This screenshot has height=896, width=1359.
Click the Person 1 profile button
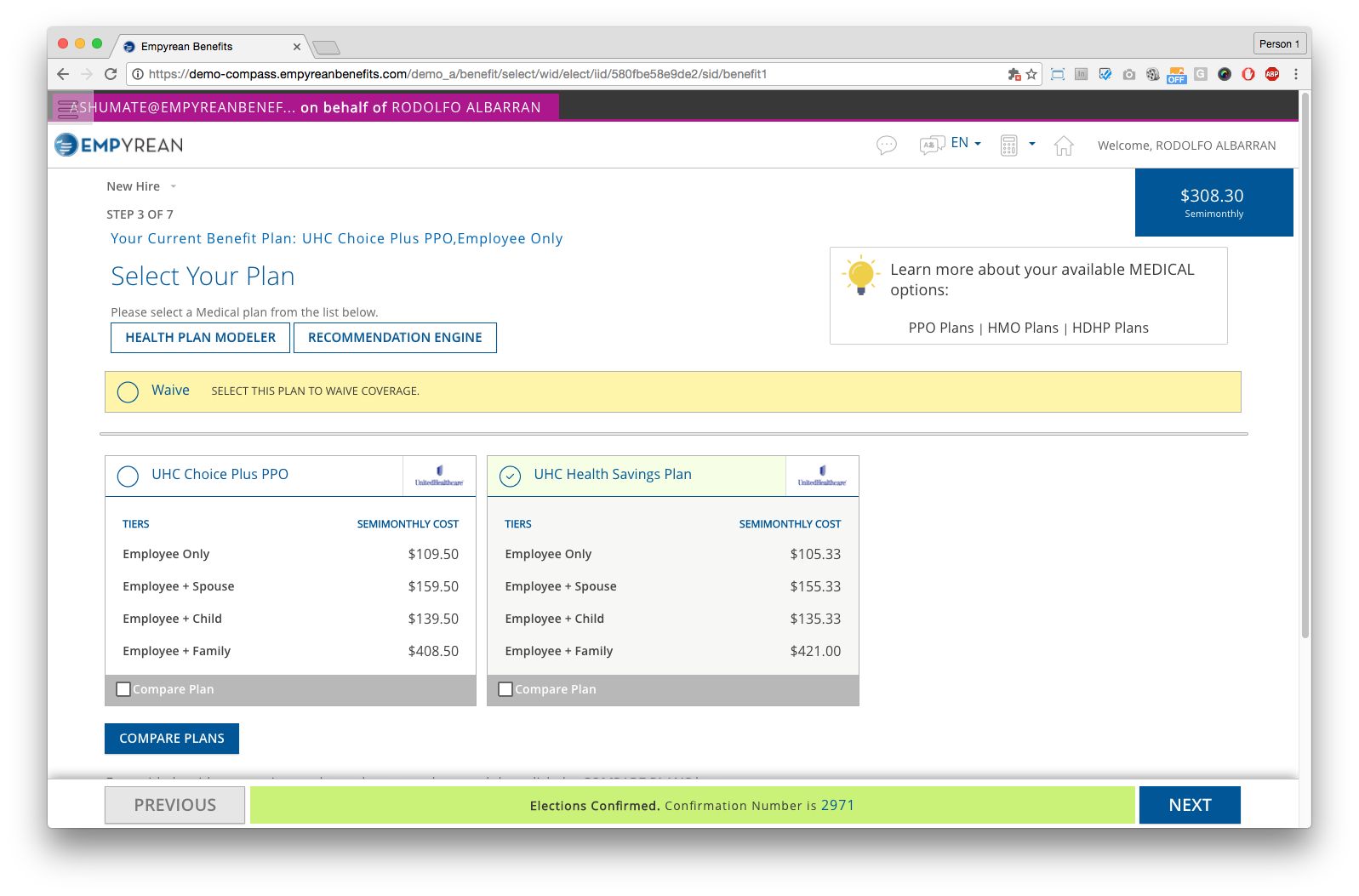tap(1279, 44)
